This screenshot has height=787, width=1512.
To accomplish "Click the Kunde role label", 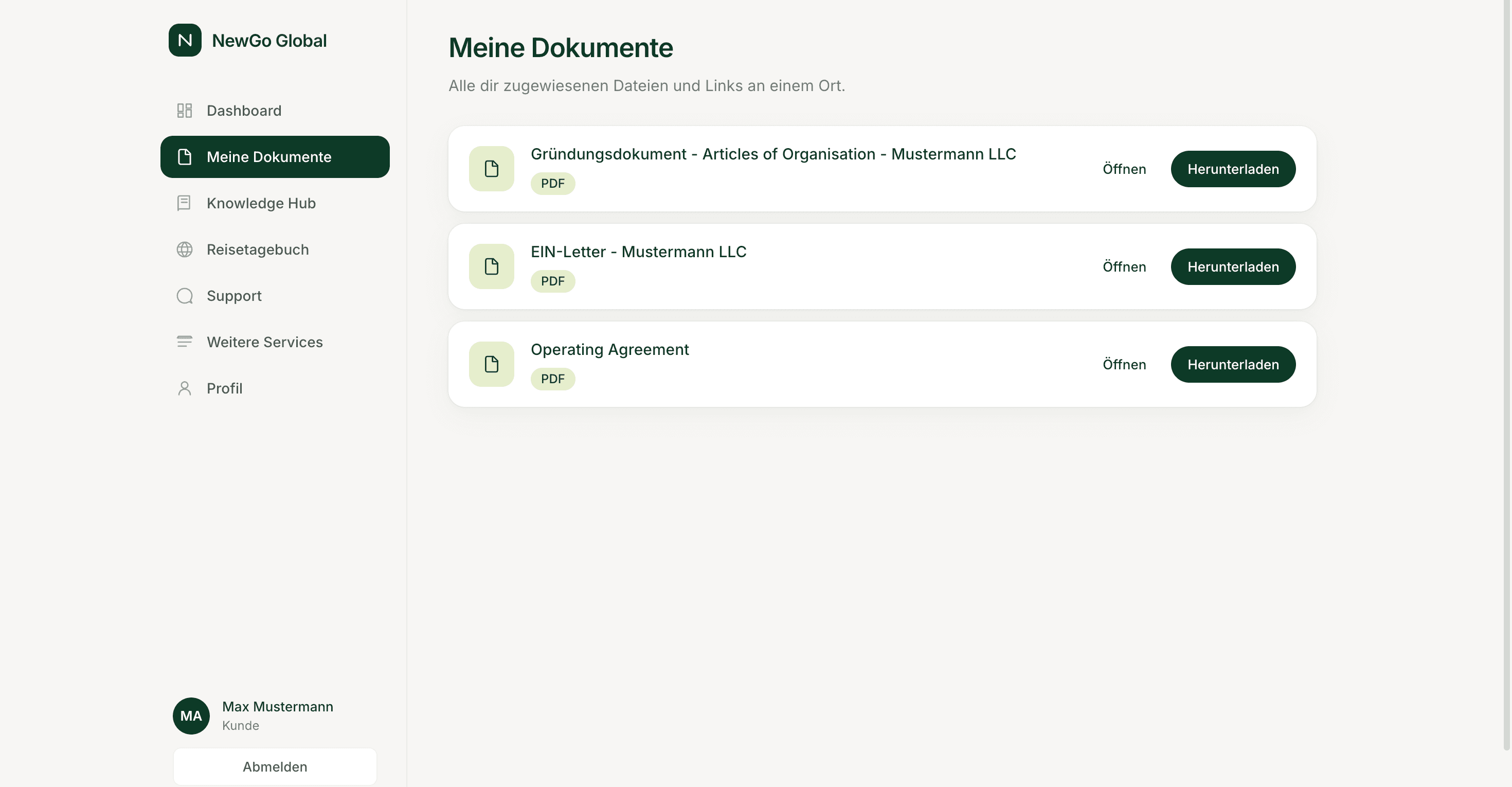I will coord(241,726).
